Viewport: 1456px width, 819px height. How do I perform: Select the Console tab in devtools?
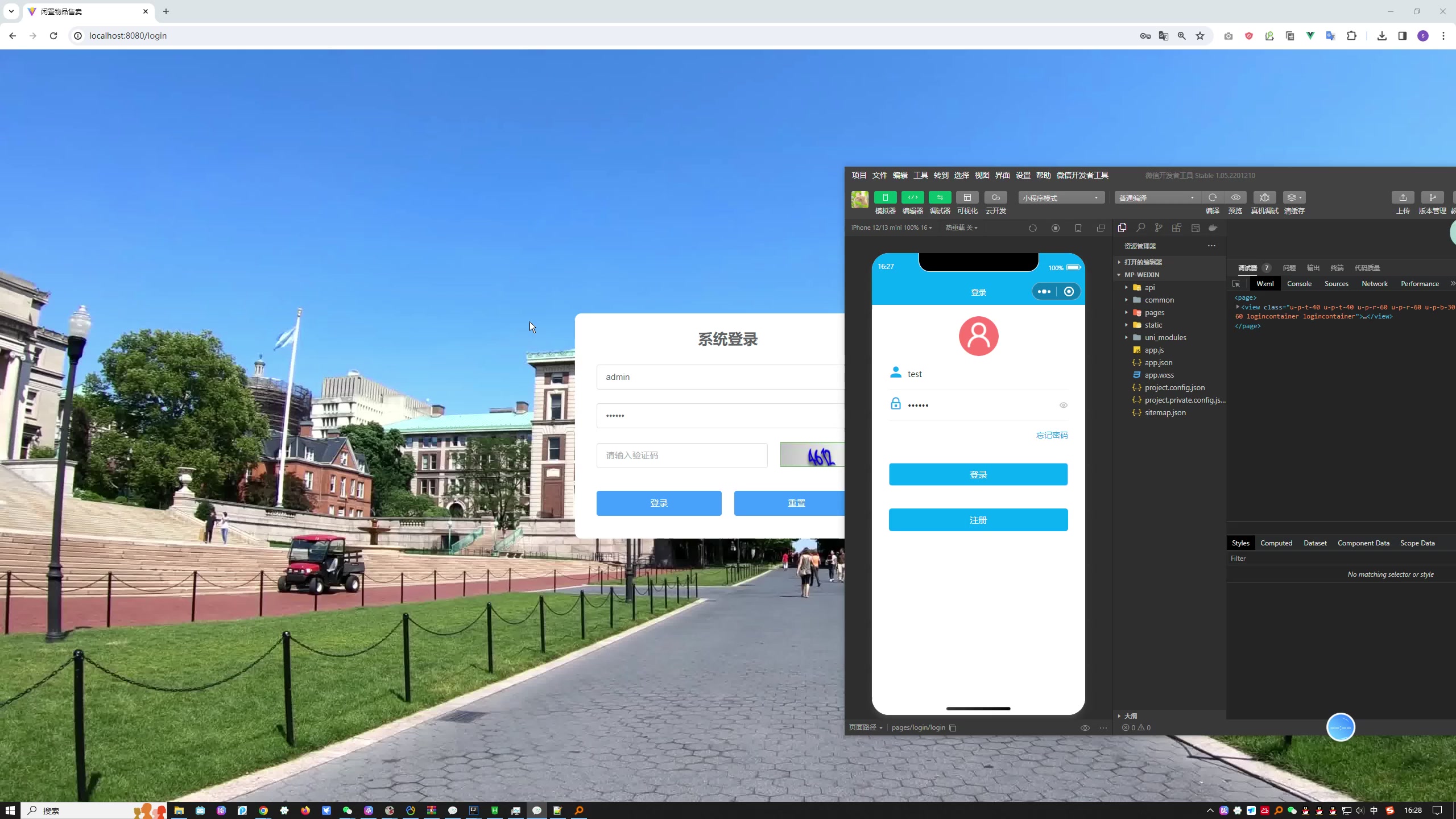[1299, 283]
